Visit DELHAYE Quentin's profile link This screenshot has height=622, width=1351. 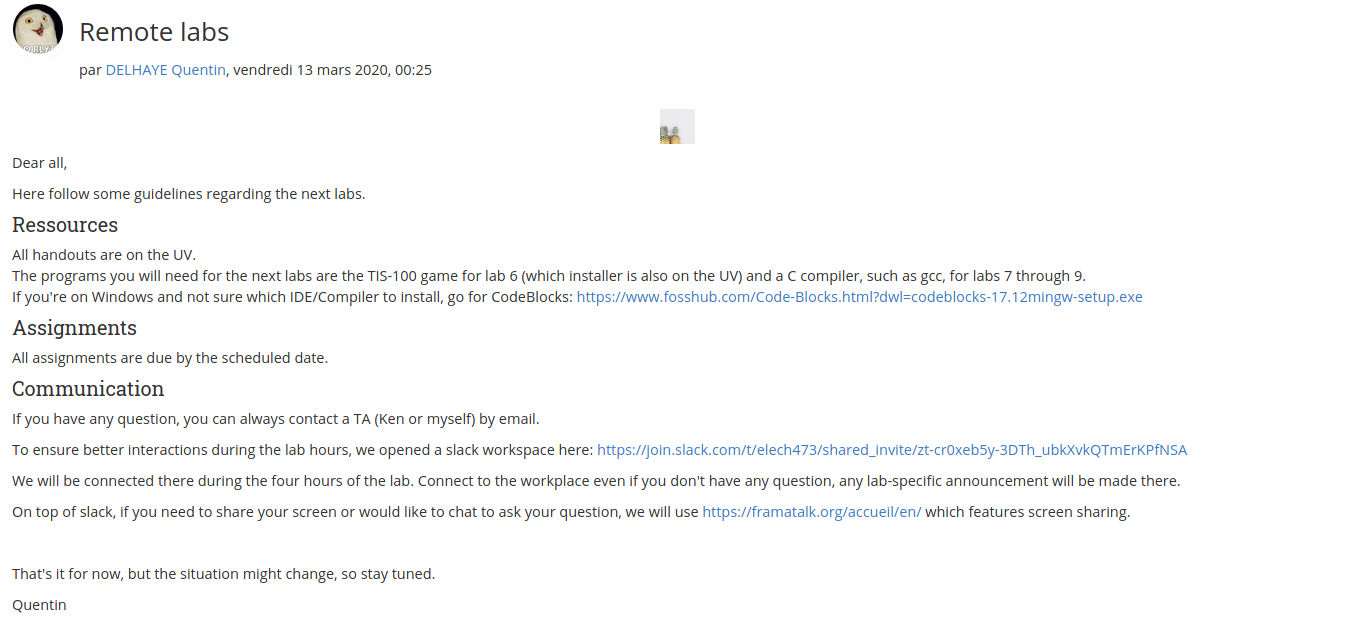pyautogui.click(x=166, y=70)
